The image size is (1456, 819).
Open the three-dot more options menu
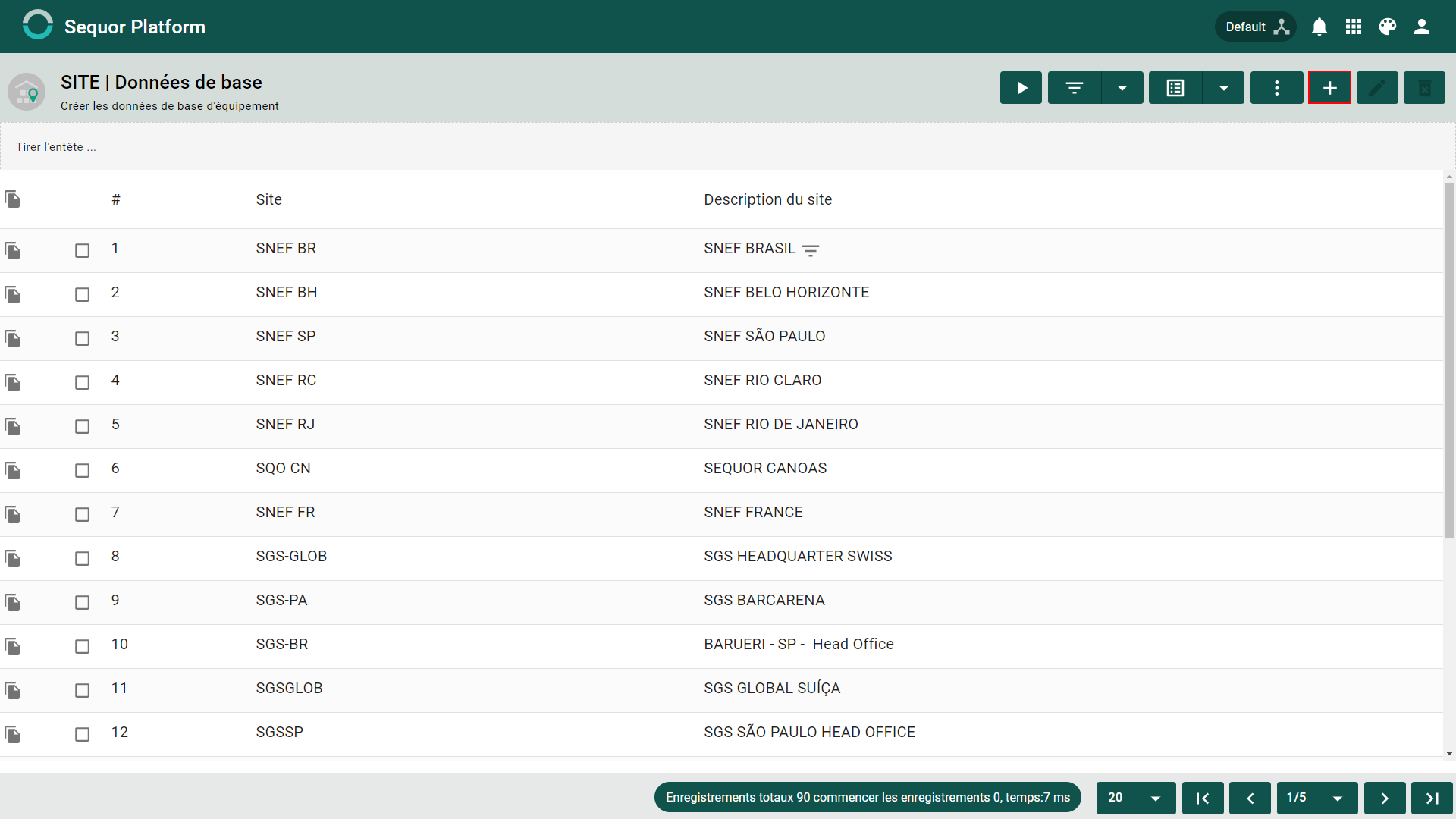pyautogui.click(x=1277, y=88)
